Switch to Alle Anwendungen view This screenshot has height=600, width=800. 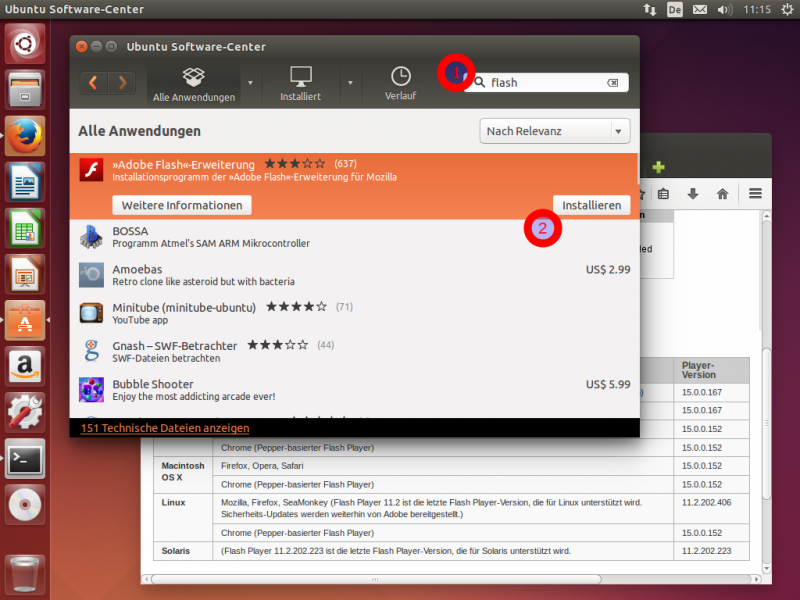[194, 83]
